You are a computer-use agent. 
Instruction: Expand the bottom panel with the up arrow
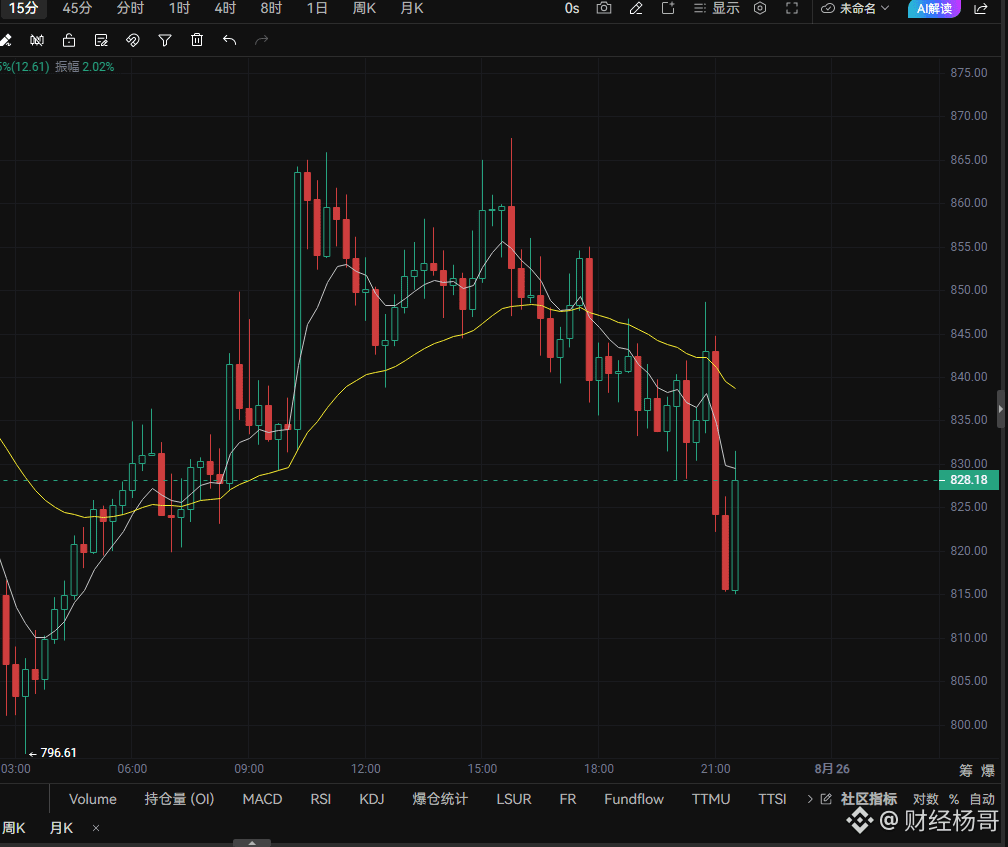252,843
